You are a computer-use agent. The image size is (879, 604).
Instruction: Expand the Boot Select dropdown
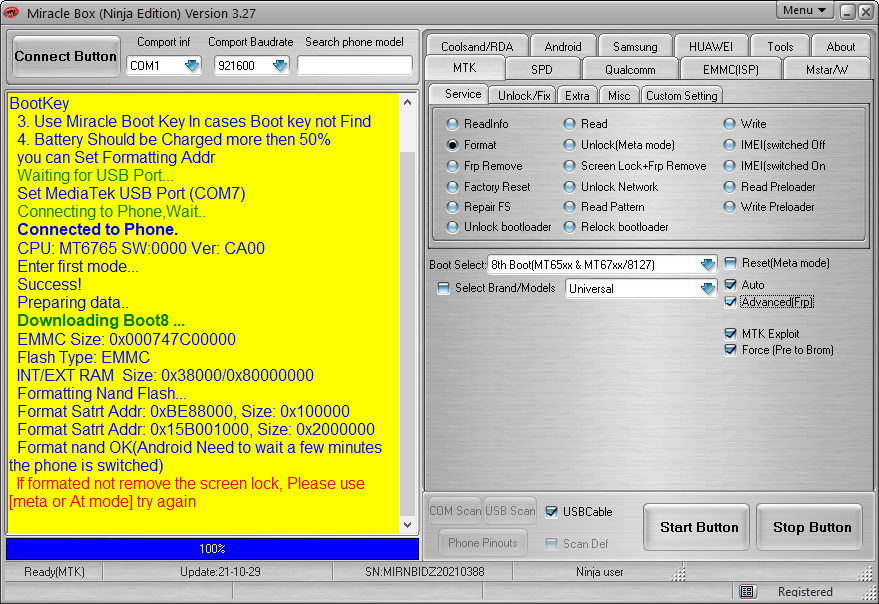click(x=708, y=264)
